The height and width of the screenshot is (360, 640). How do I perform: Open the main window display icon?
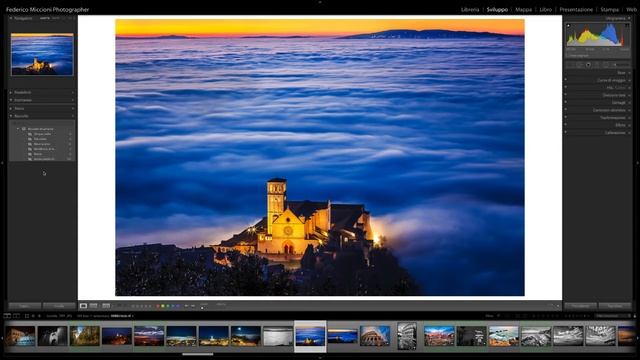[7, 316]
